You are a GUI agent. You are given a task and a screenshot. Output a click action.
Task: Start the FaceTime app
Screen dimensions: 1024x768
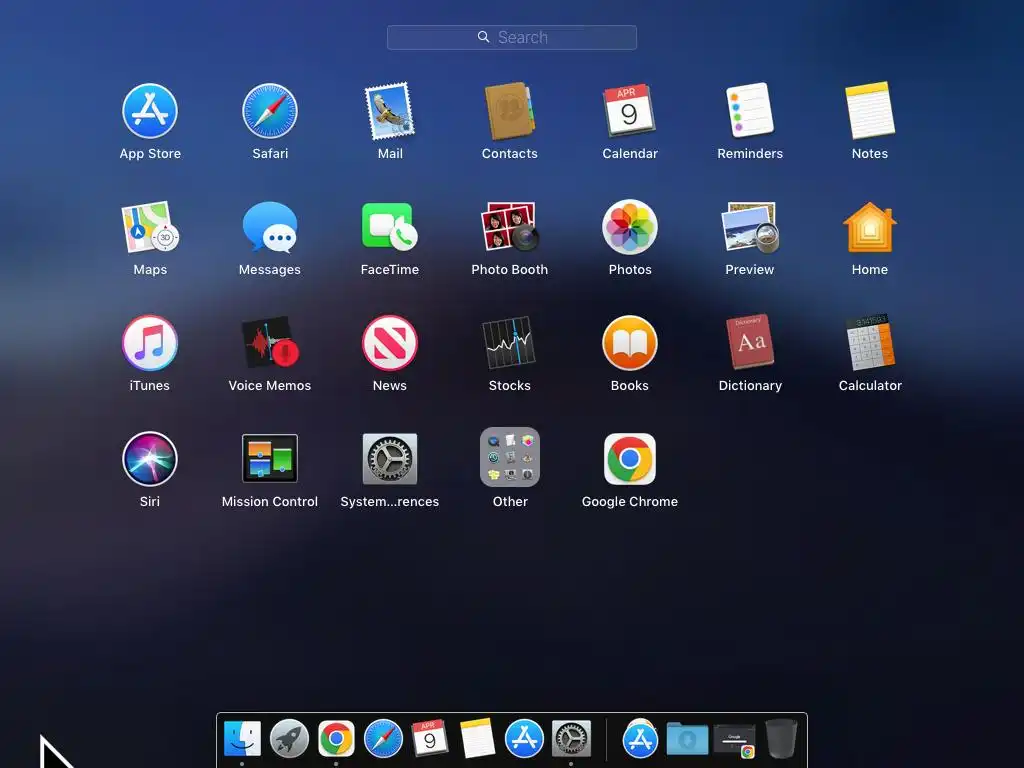(390, 227)
